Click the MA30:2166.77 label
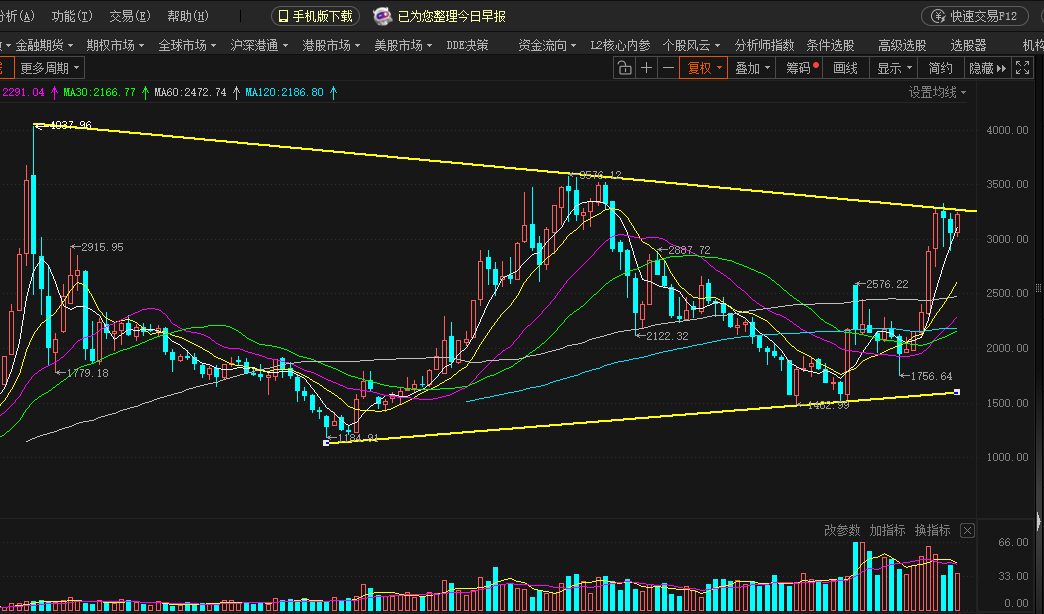The height and width of the screenshot is (614, 1044). [99, 93]
